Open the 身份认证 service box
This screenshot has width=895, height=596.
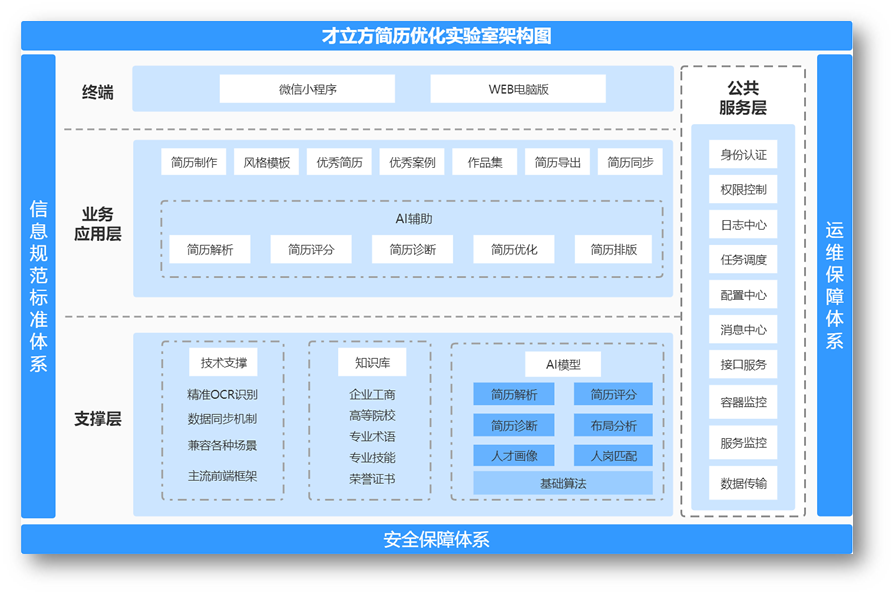pos(742,154)
